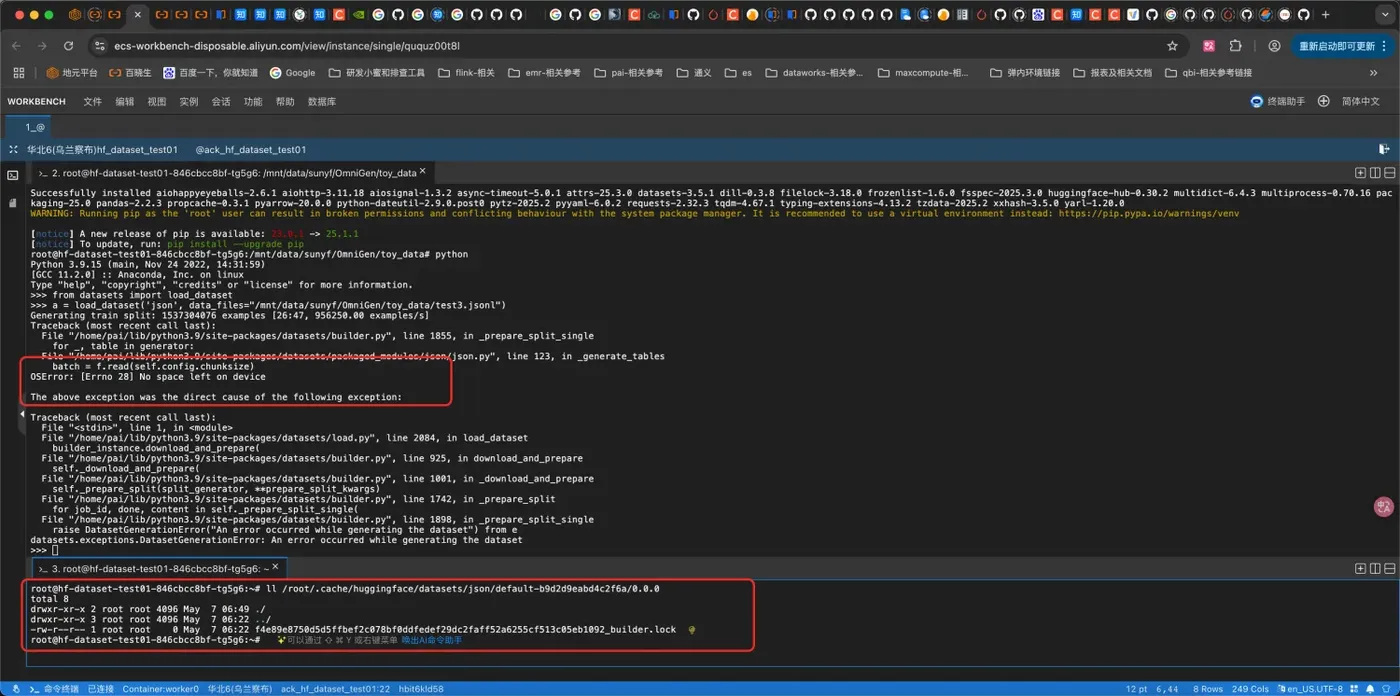This screenshot has width=1400, height=696.
Task: Select the @ack_hf_dataset_test01 tab
Action: 251,149
